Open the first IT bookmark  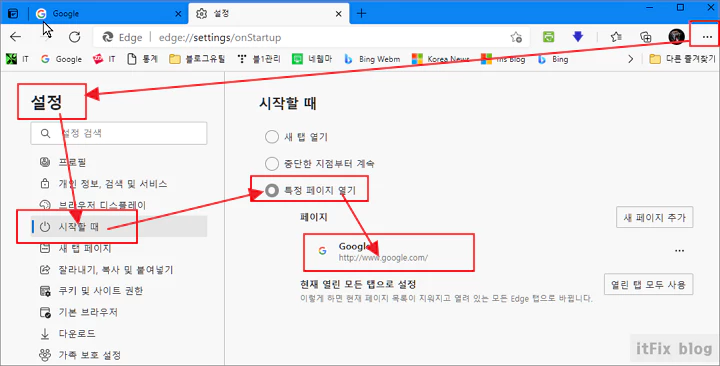point(17,59)
